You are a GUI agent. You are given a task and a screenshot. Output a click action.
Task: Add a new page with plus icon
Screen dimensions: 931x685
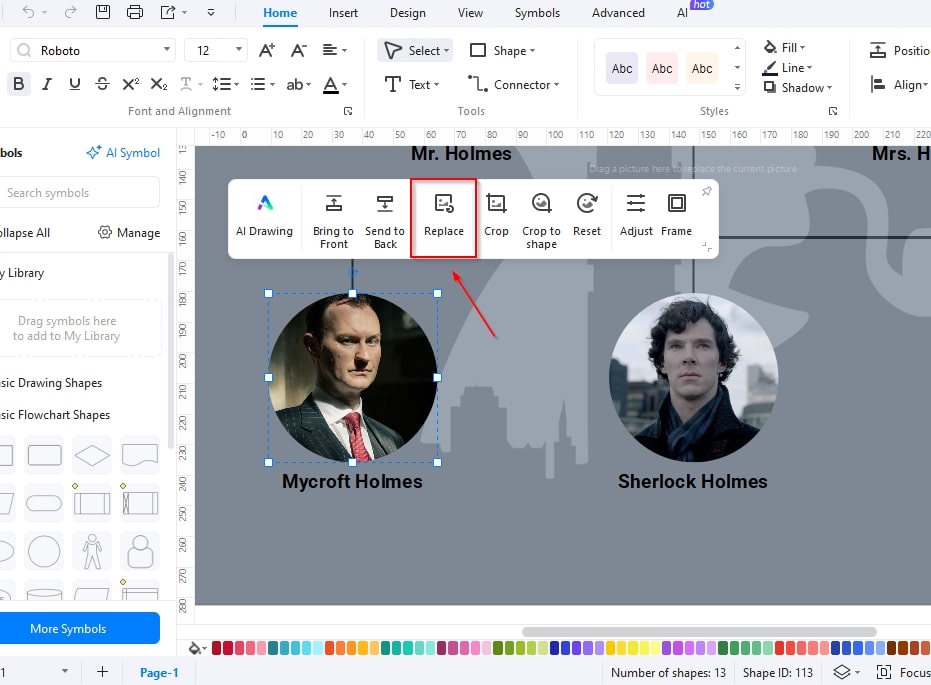coord(102,671)
